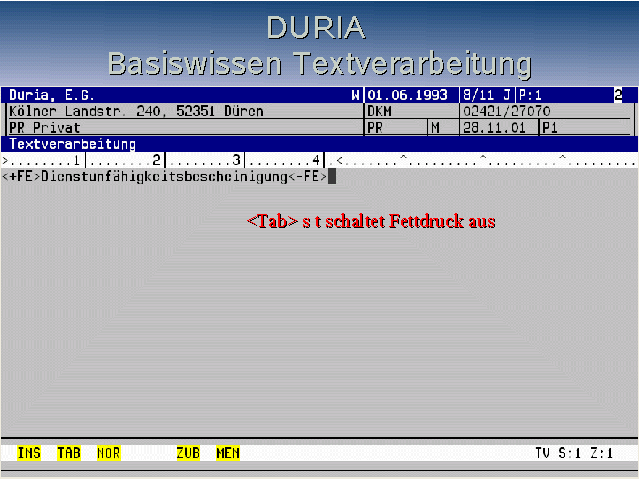
Task: Click ruler tab stop 3
Action: click(x=236, y=160)
